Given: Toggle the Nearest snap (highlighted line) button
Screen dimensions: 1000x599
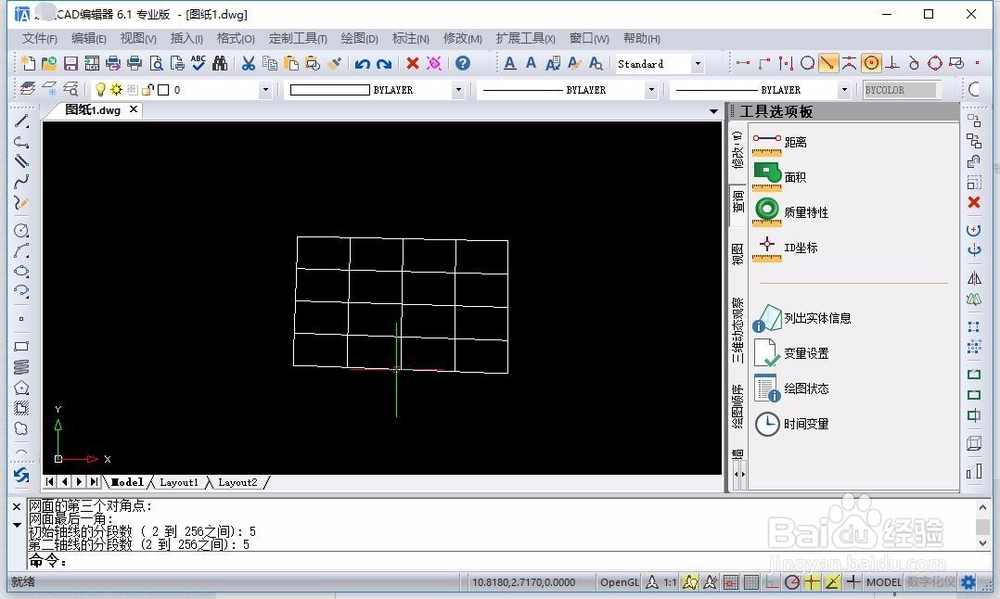Looking at the screenshot, I should (828, 63).
